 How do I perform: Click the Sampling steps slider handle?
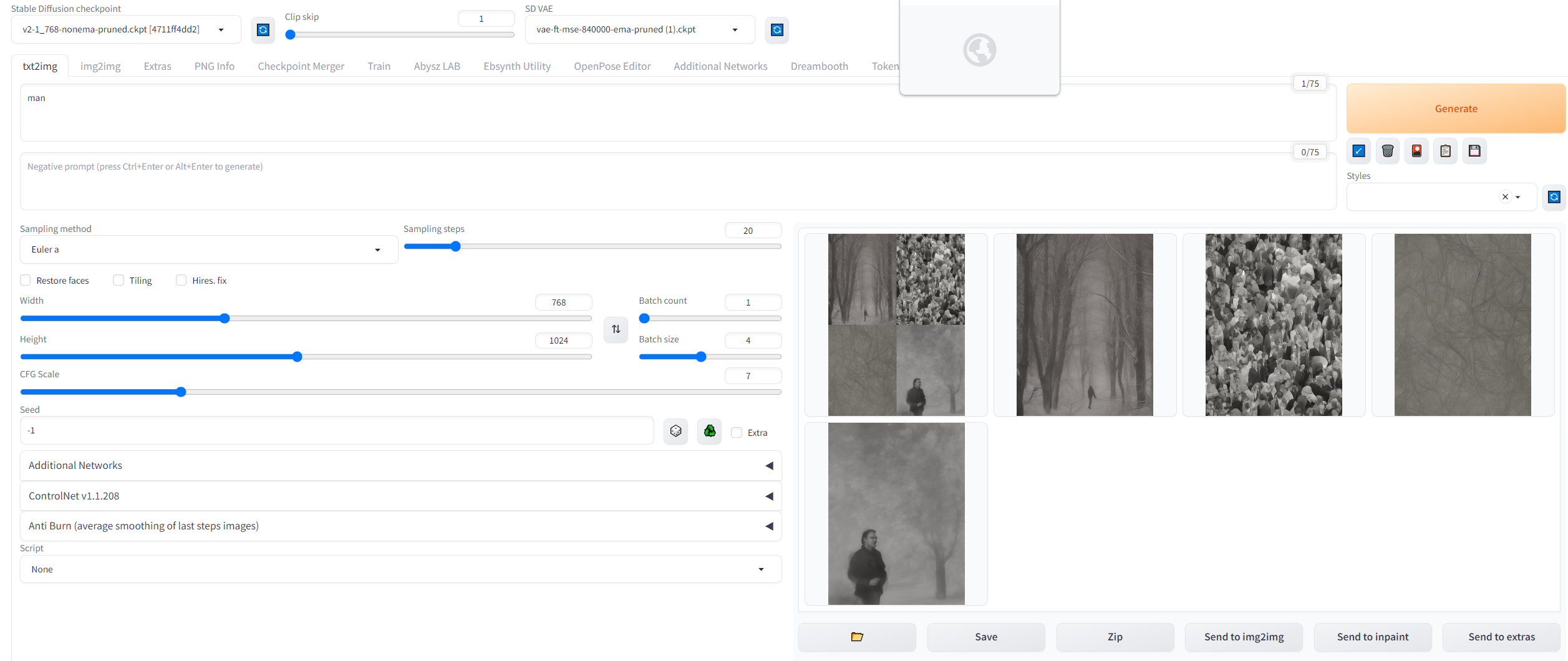coord(456,247)
